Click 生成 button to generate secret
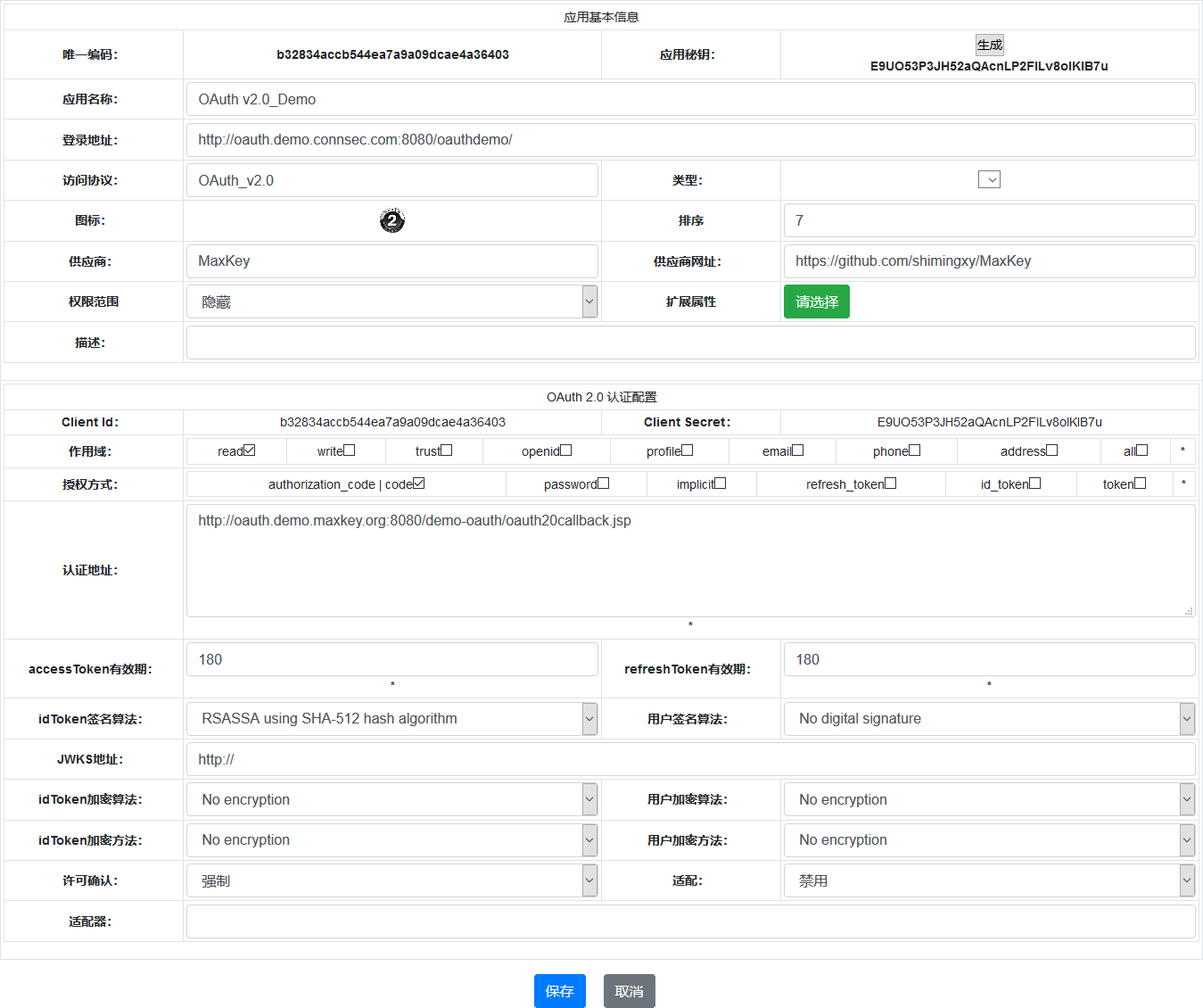Viewport: 1203px width, 1008px height. (989, 45)
